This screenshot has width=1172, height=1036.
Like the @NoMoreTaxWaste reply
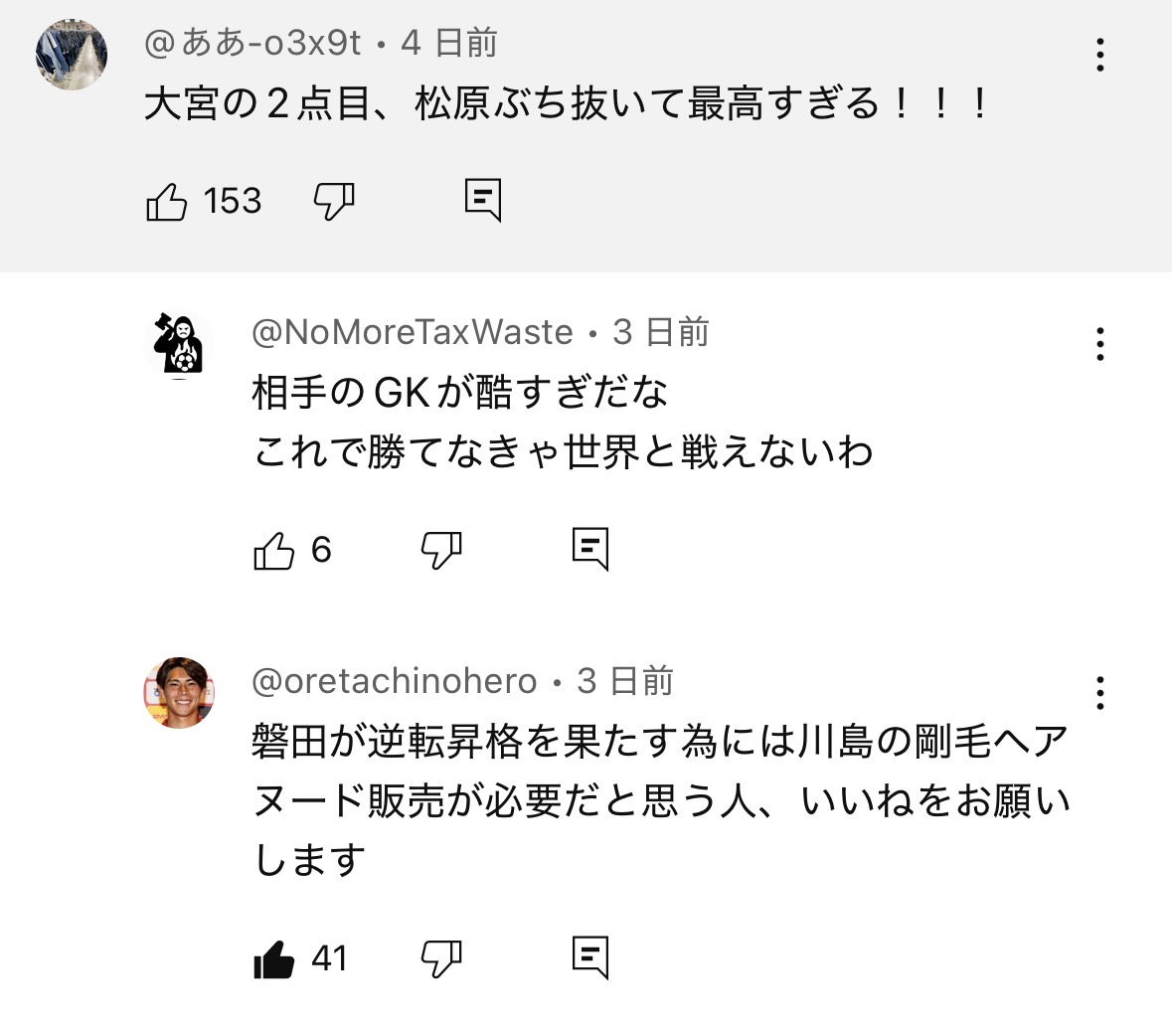coord(274,550)
